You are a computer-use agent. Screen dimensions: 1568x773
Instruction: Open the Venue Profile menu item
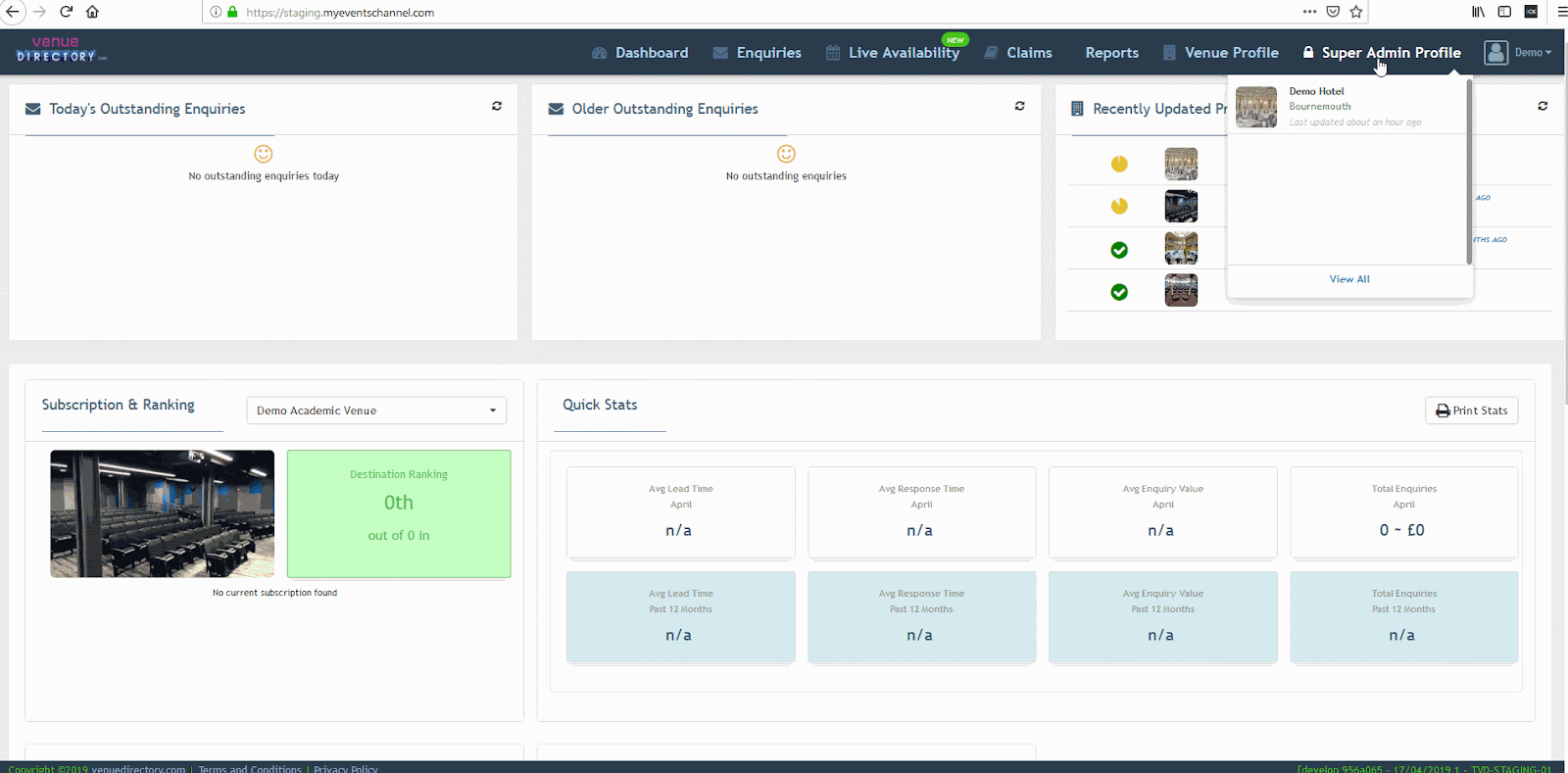(x=1220, y=53)
